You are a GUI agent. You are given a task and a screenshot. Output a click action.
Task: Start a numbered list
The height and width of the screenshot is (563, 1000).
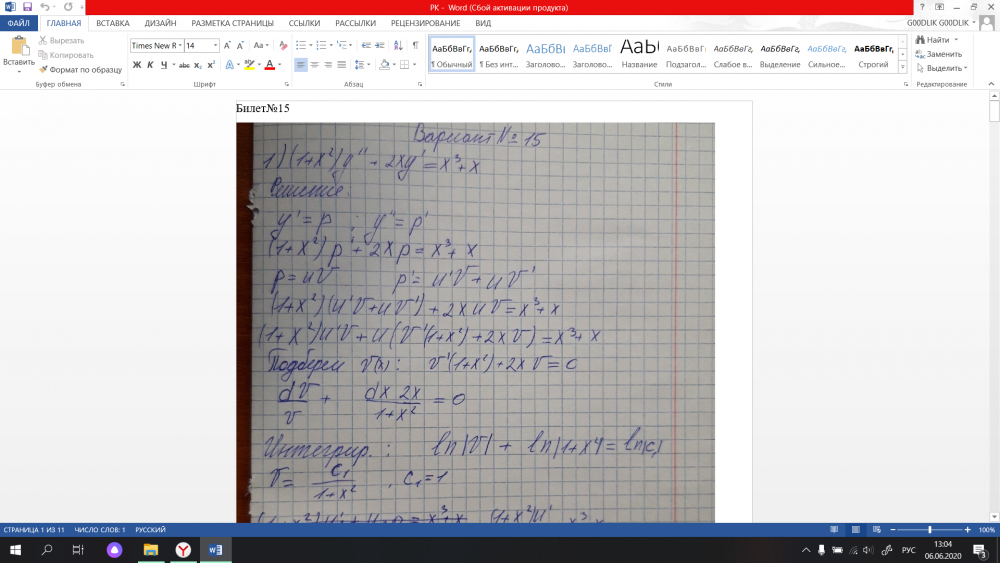click(321, 45)
